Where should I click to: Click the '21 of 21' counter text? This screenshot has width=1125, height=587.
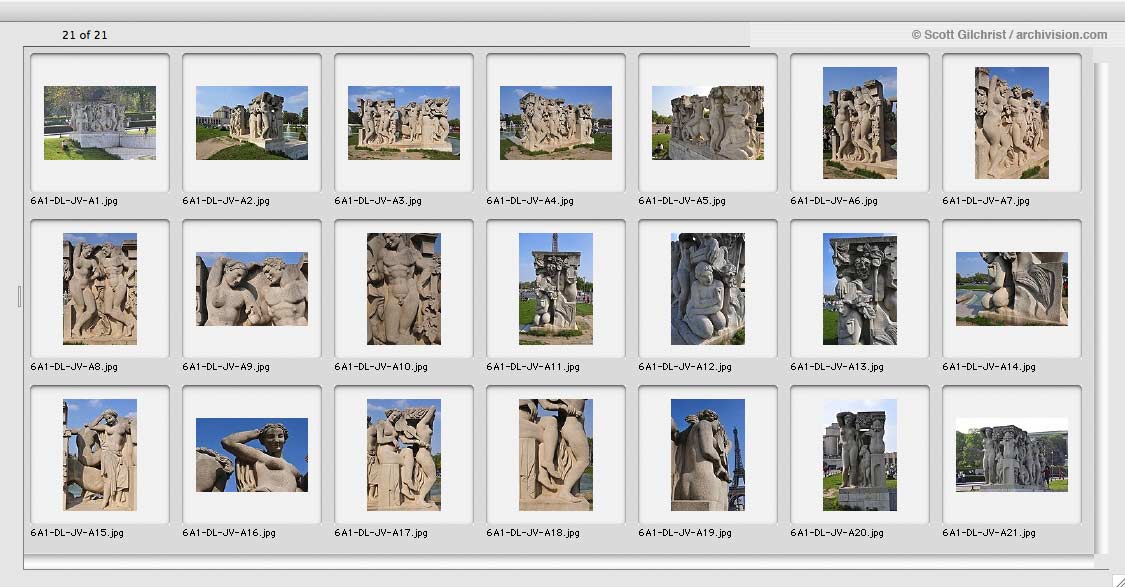click(x=85, y=34)
